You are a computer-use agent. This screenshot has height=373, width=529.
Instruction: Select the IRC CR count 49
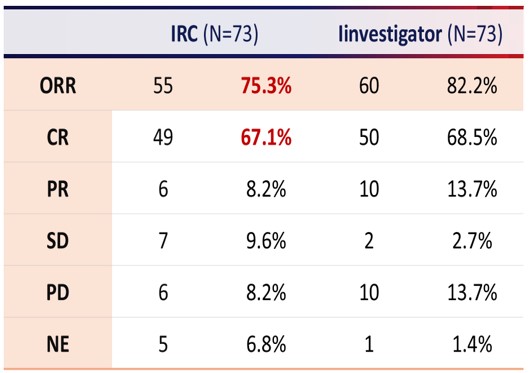(163, 138)
